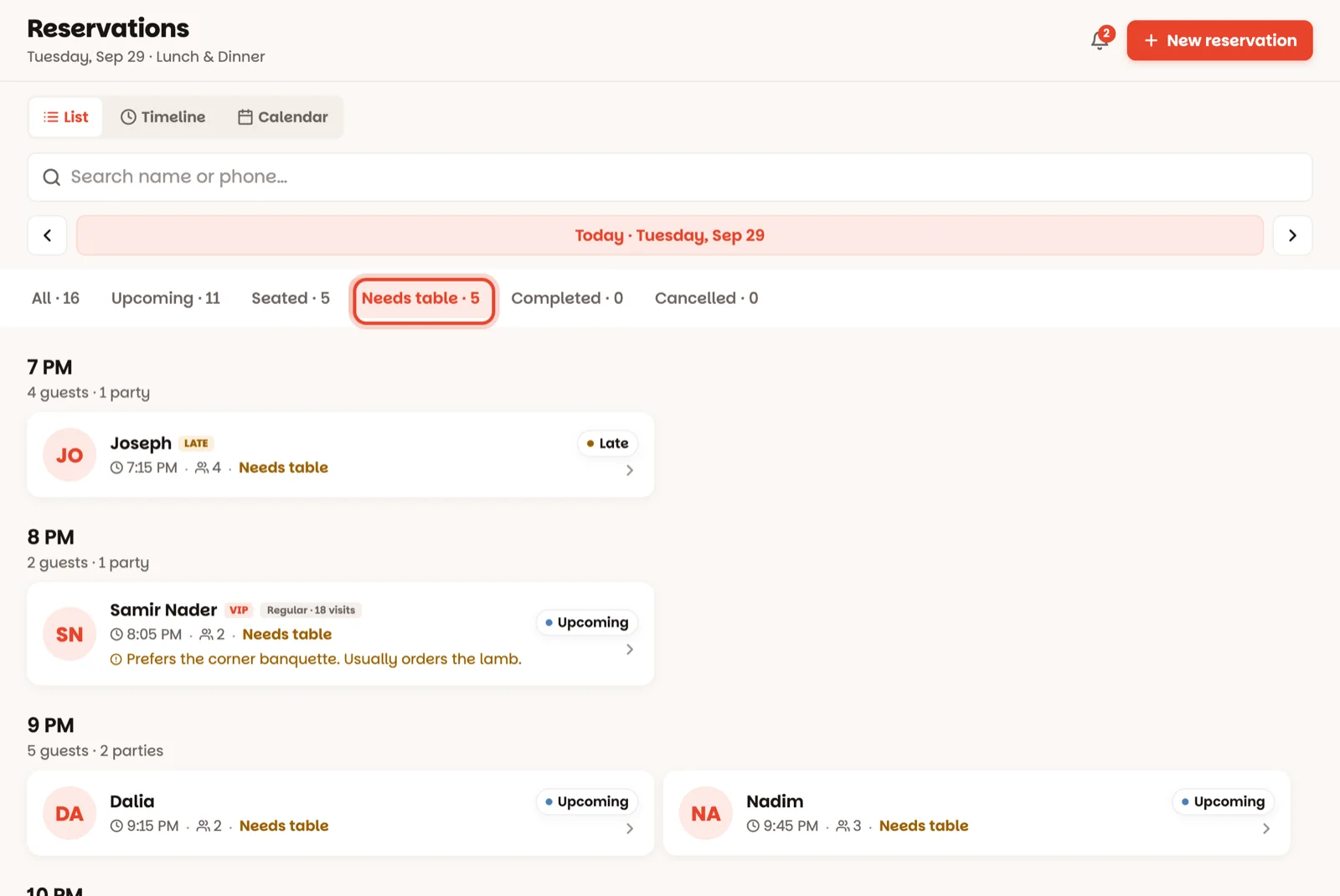
Task: Open the notifications bell
Action: point(1100,40)
